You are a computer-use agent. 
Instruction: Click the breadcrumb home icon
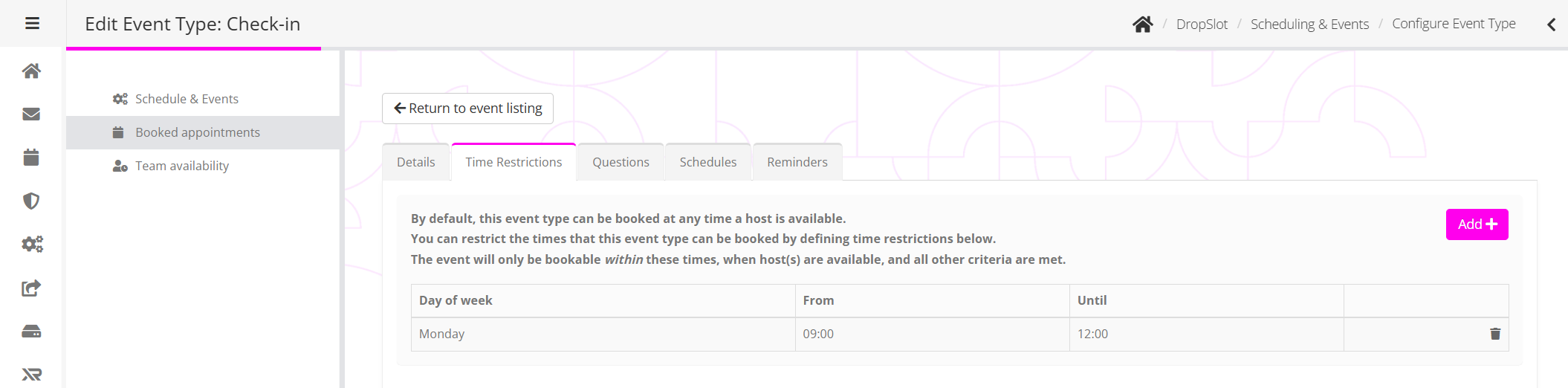click(x=1142, y=25)
